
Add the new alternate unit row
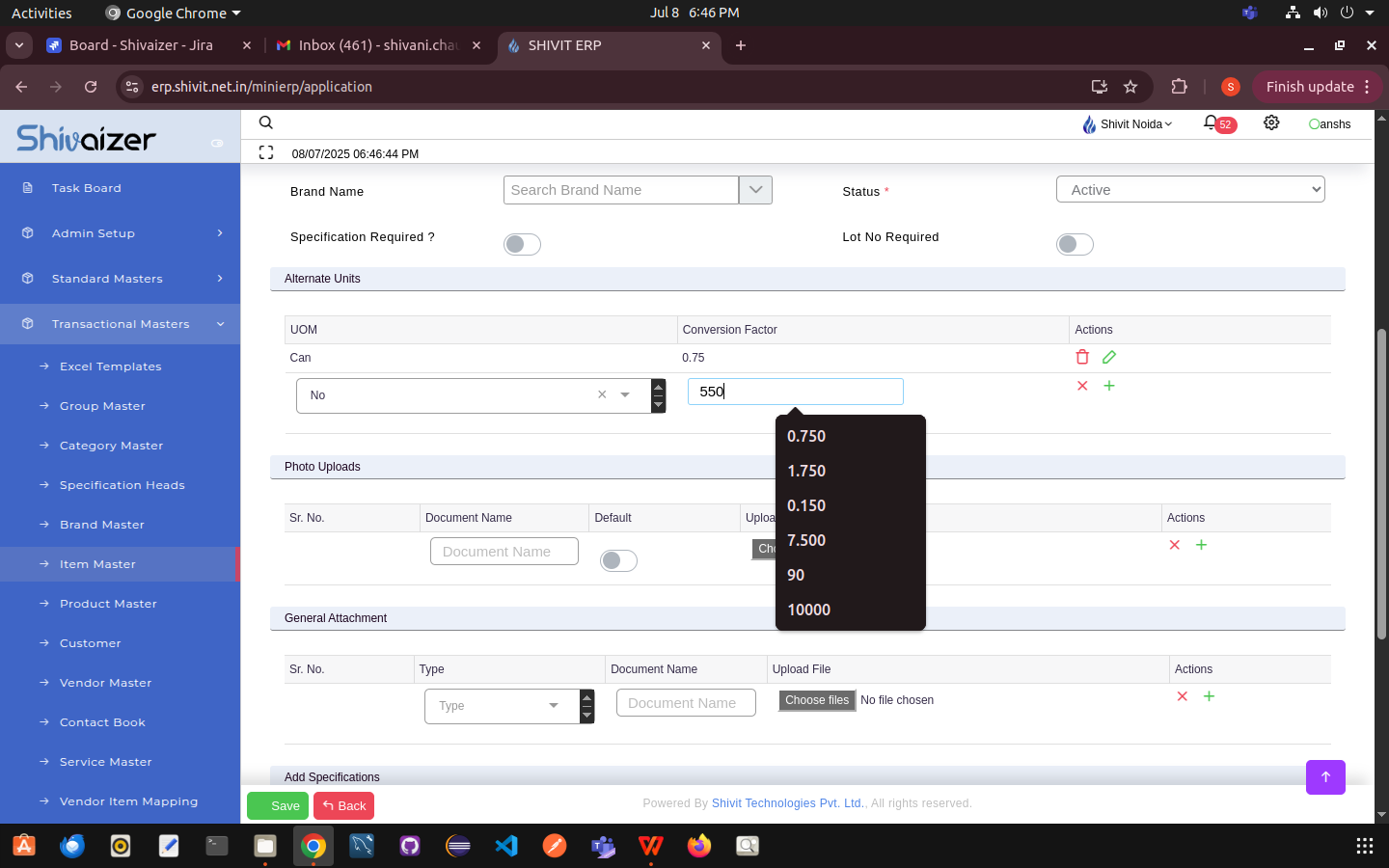(1109, 386)
